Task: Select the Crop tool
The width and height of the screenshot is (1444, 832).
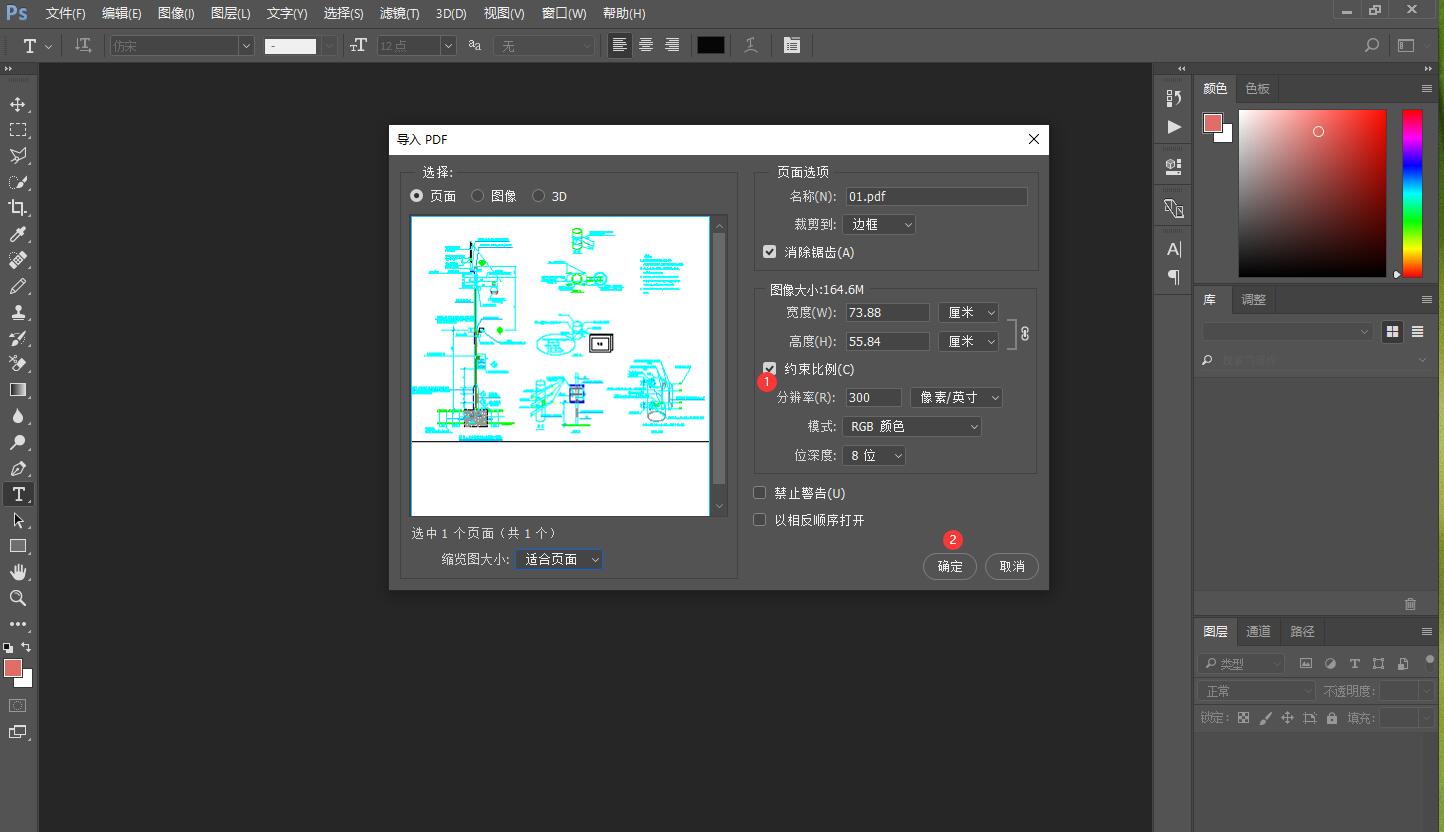Action: coord(18,208)
